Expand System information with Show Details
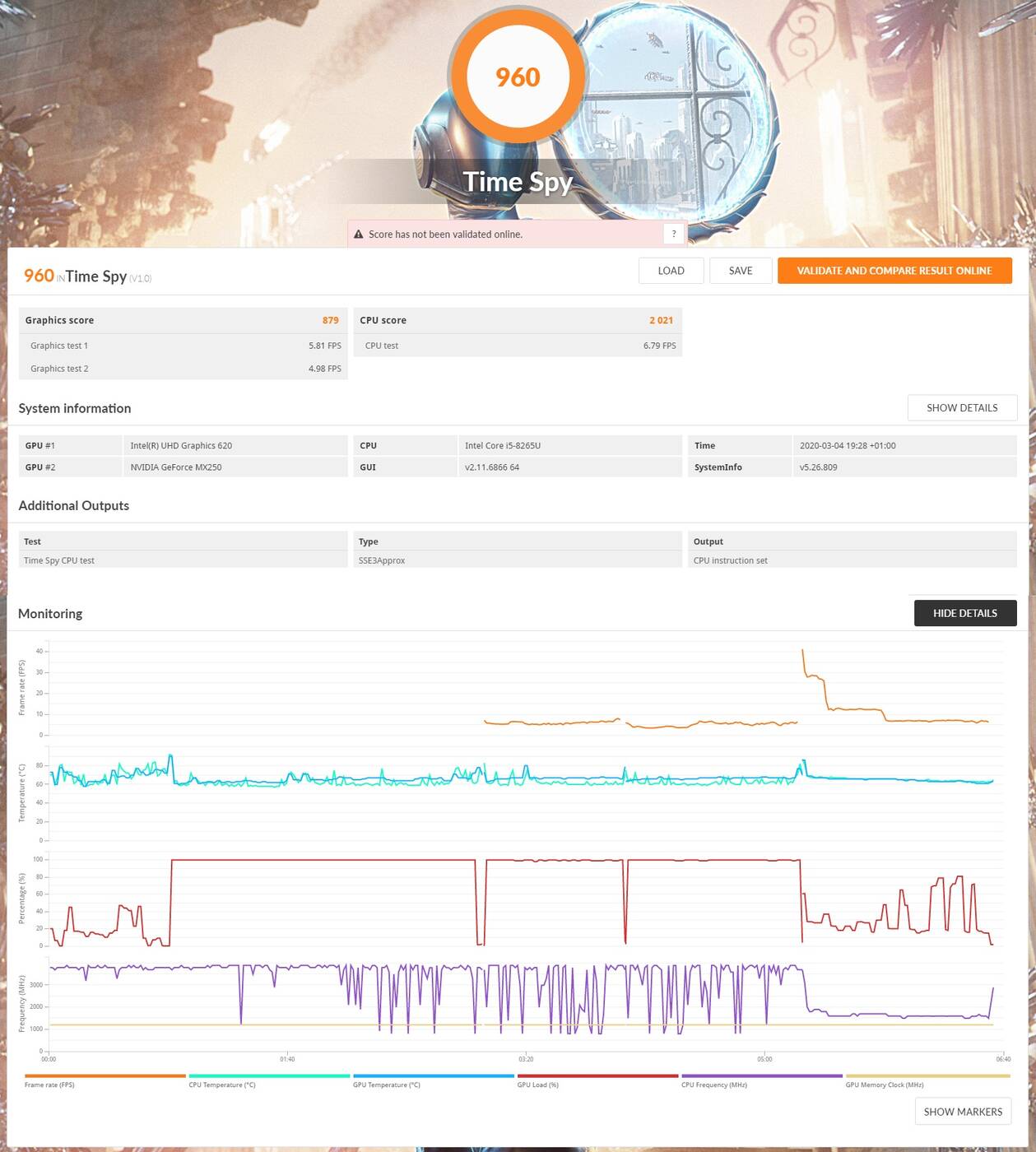The width and height of the screenshot is (1036, 1152). [961, 407]
